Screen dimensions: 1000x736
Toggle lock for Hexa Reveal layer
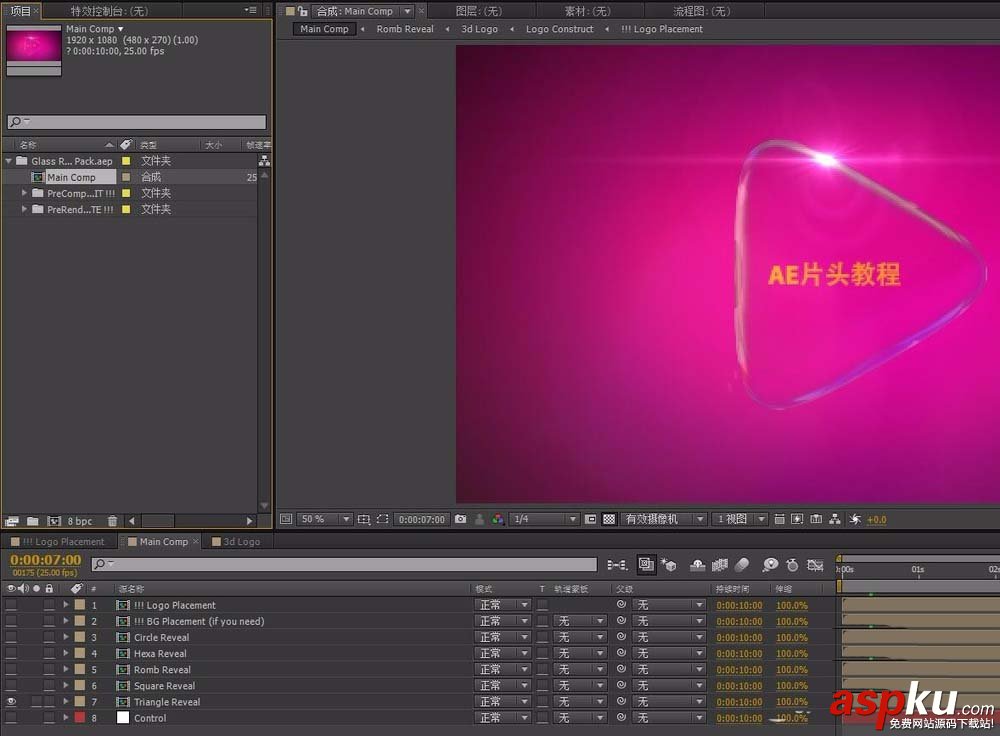coord(49,653)
